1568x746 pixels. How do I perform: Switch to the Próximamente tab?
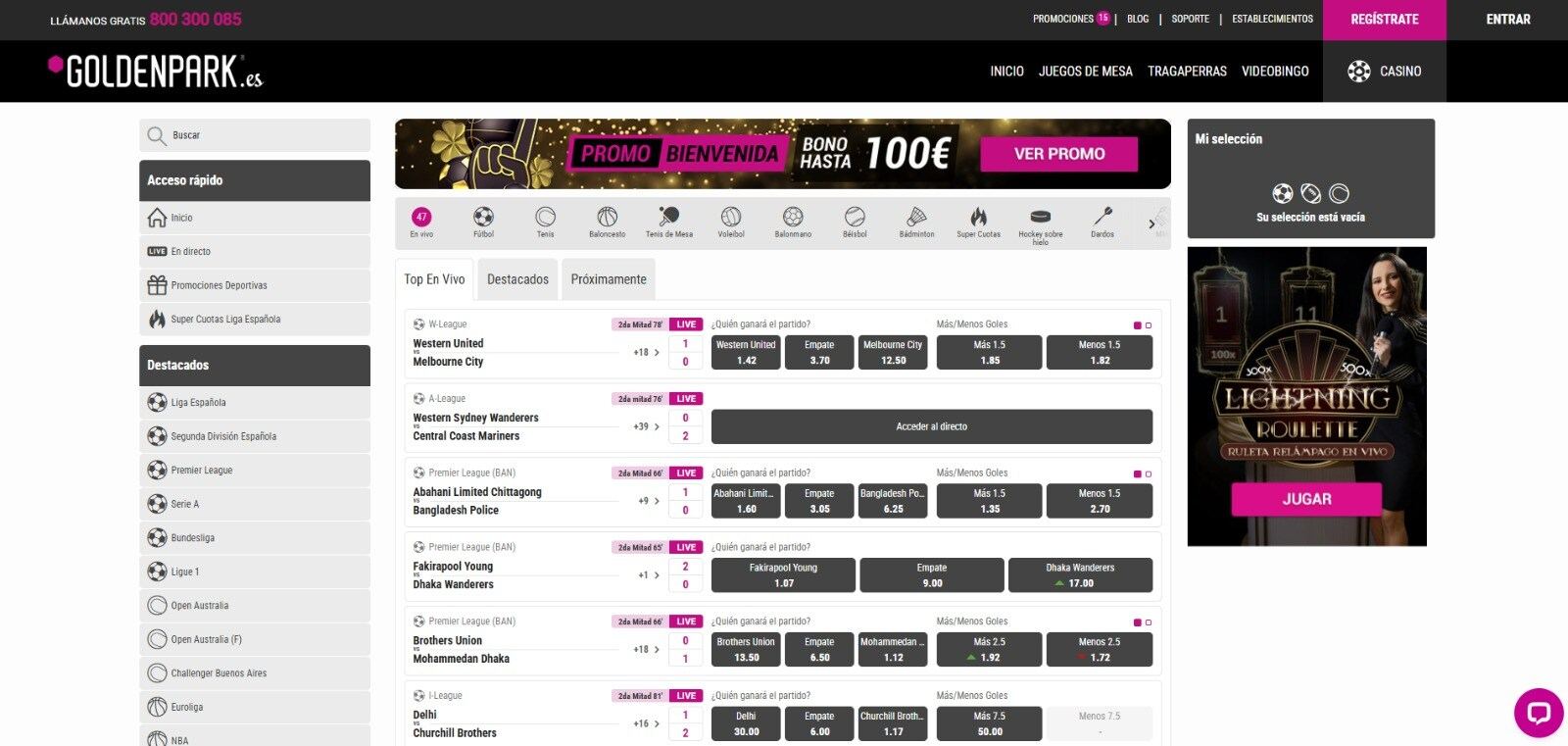[609, 279]
